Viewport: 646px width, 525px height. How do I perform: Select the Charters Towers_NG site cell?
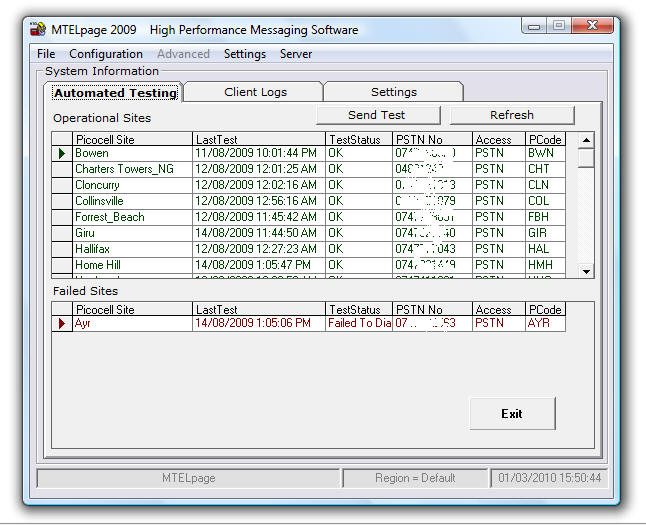pyautogui.click(x=132, y=169)
